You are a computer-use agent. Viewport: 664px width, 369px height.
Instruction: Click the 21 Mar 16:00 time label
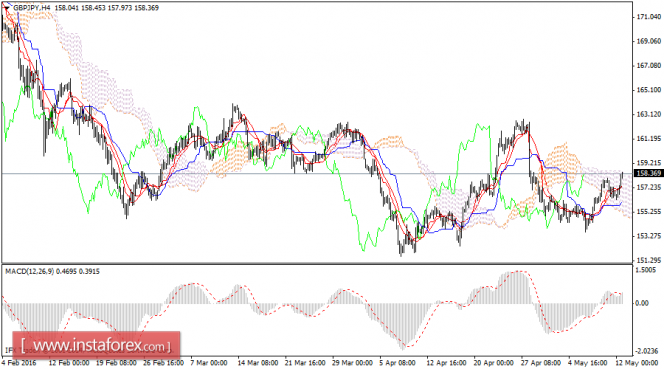(305, 363)
